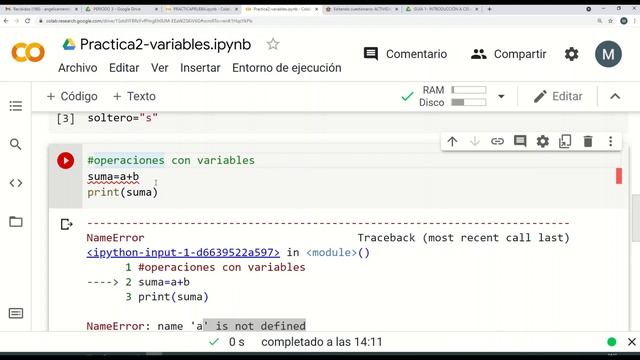Click the green connection status dot
This screenshot has width=640, height=360.
[x=611, y=342]
